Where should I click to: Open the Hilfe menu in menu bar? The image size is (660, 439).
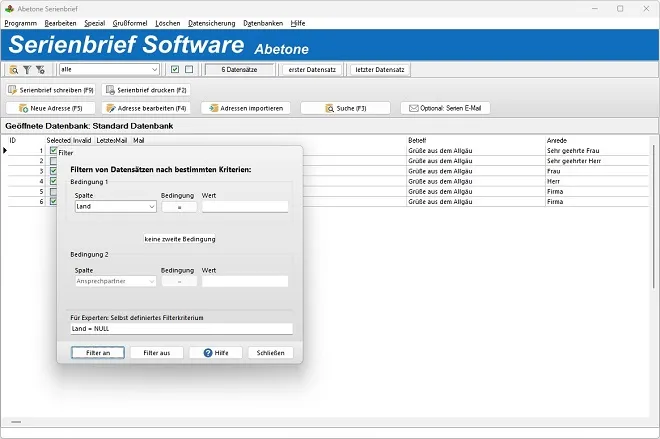pos(298,23)
